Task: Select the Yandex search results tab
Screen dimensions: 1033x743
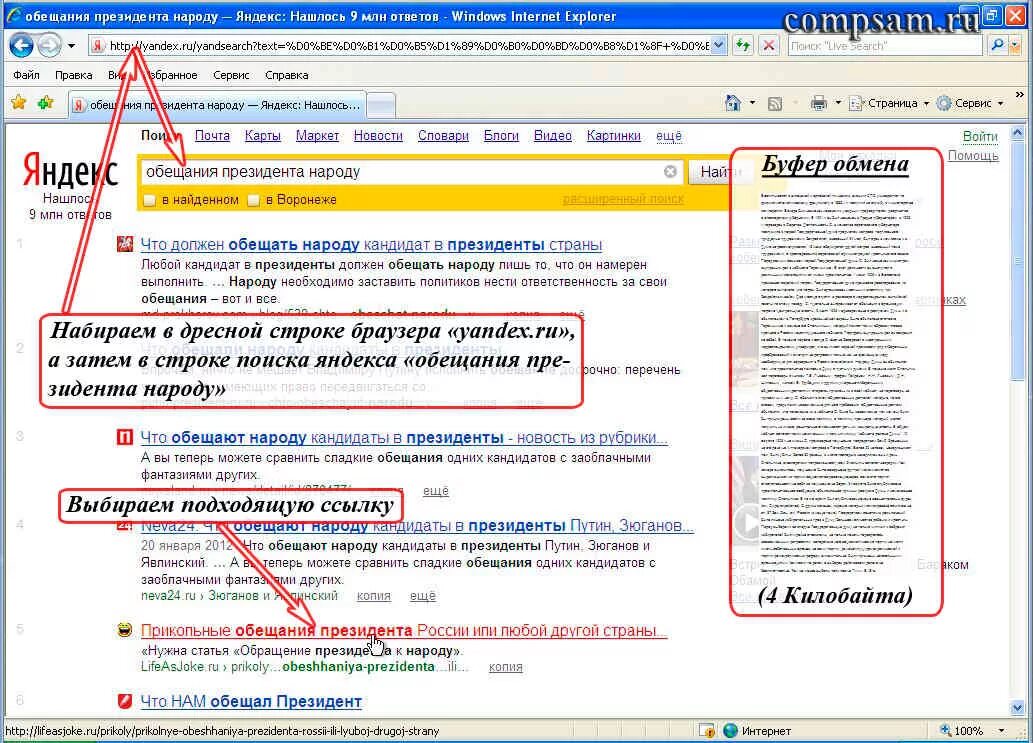Action: click(x=217, y=105)
